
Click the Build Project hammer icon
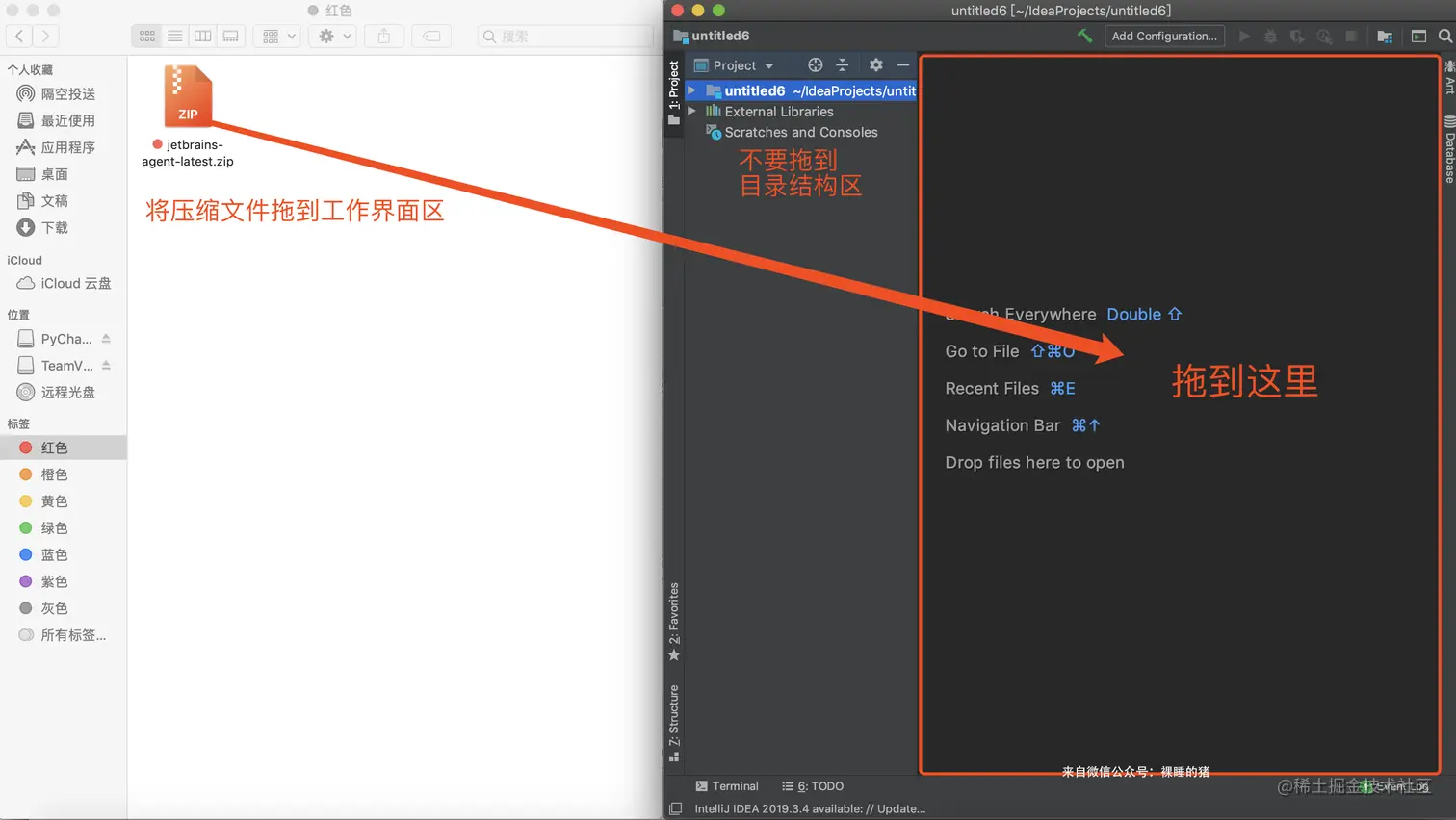point(1084,36)
